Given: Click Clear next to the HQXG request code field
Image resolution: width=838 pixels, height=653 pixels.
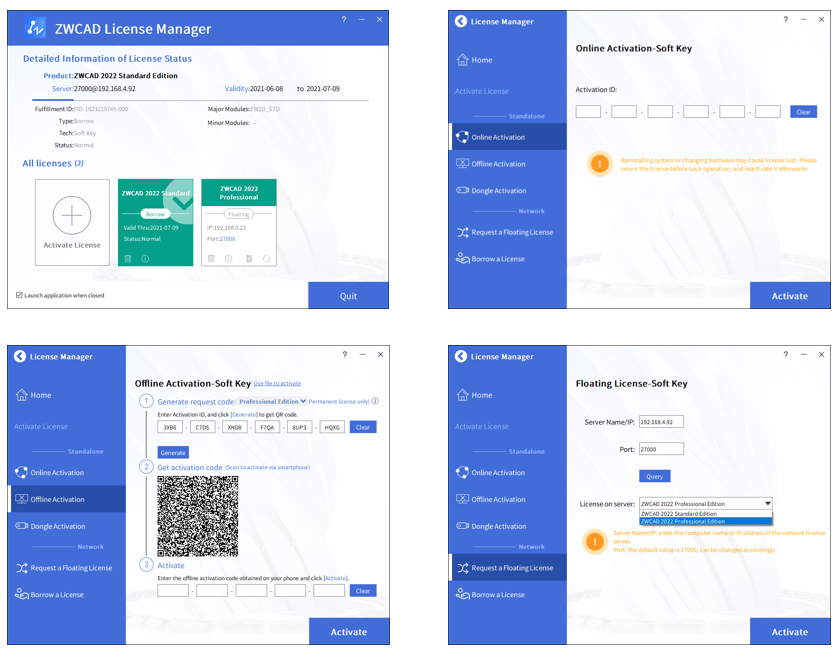Looking at the screenshot, I should click(363, 427).
